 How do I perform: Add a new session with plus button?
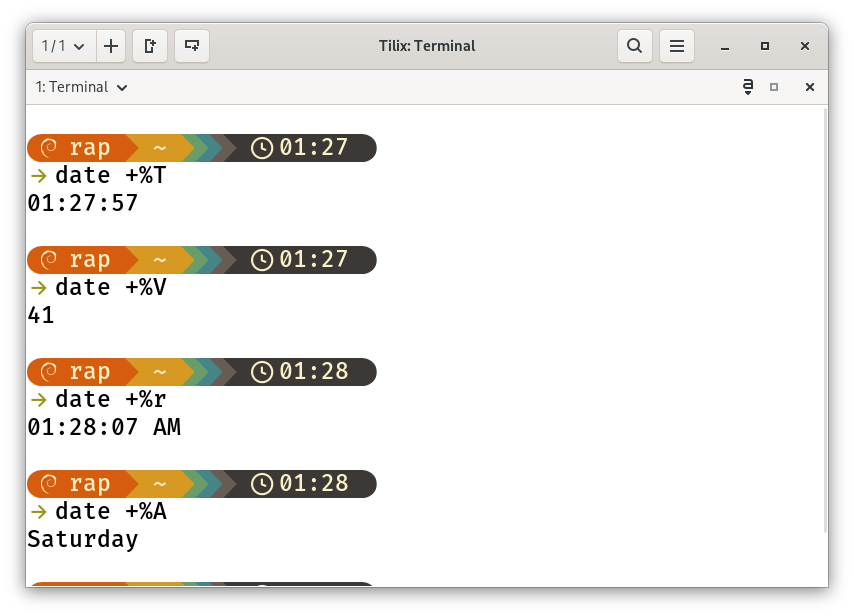(x=111, y=46)
